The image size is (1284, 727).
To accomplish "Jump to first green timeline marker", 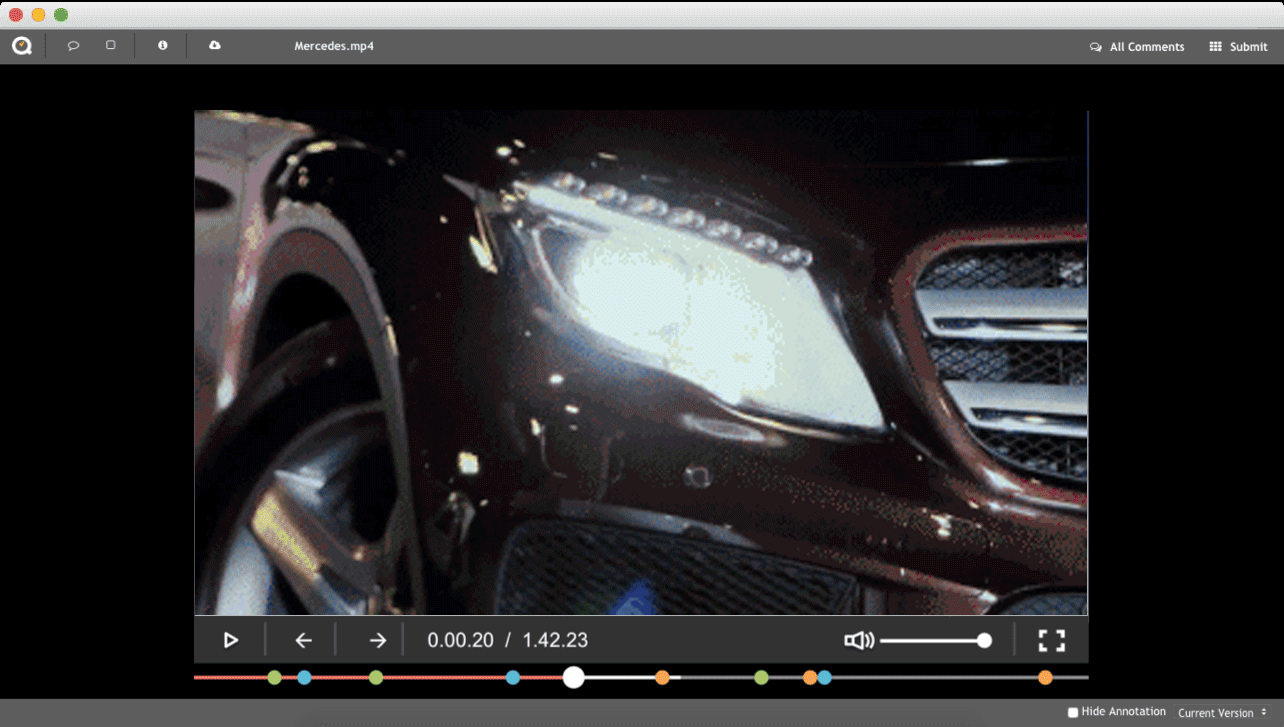I will tap(274, 677).
